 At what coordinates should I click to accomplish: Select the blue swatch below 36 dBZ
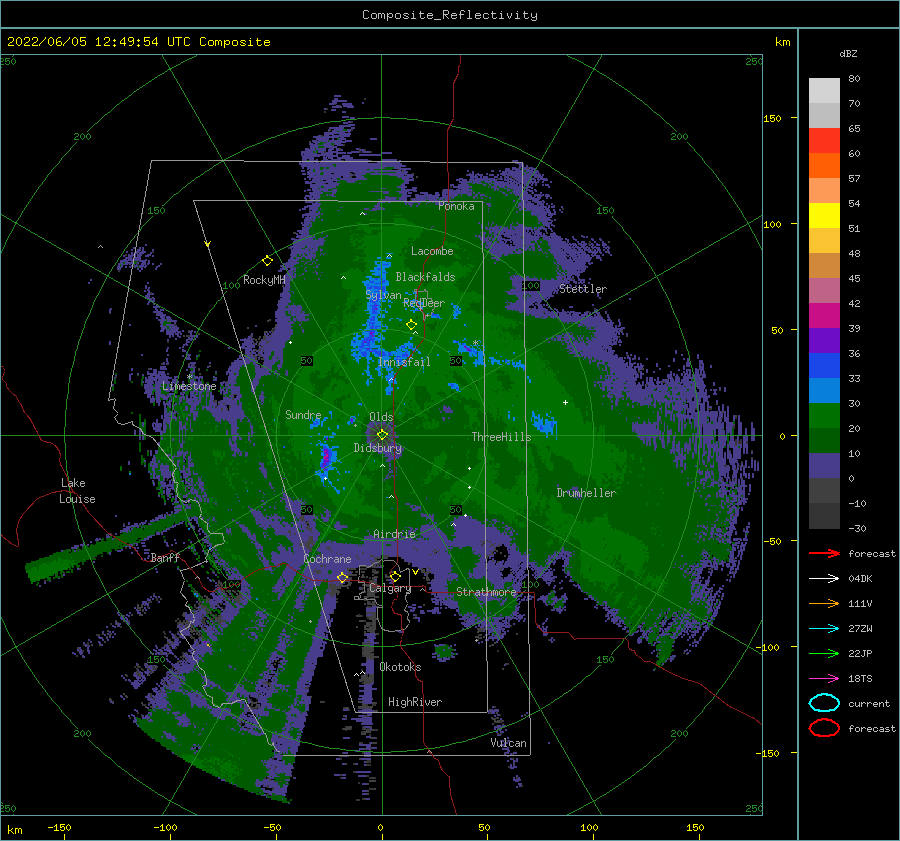tap(824, 366)
